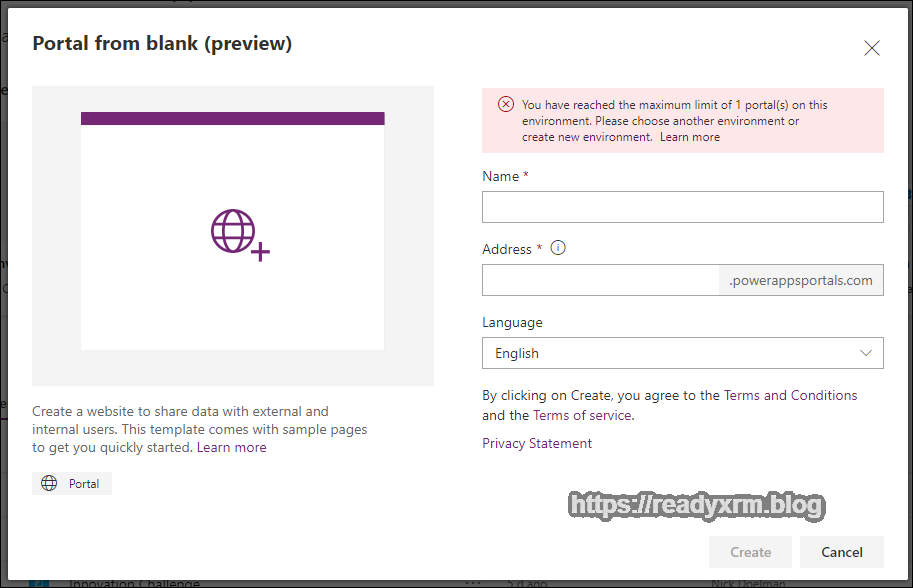The height and width of the screenshot is (588, 913).
Task: Click inside the Name input field
Action: [683, 207]
